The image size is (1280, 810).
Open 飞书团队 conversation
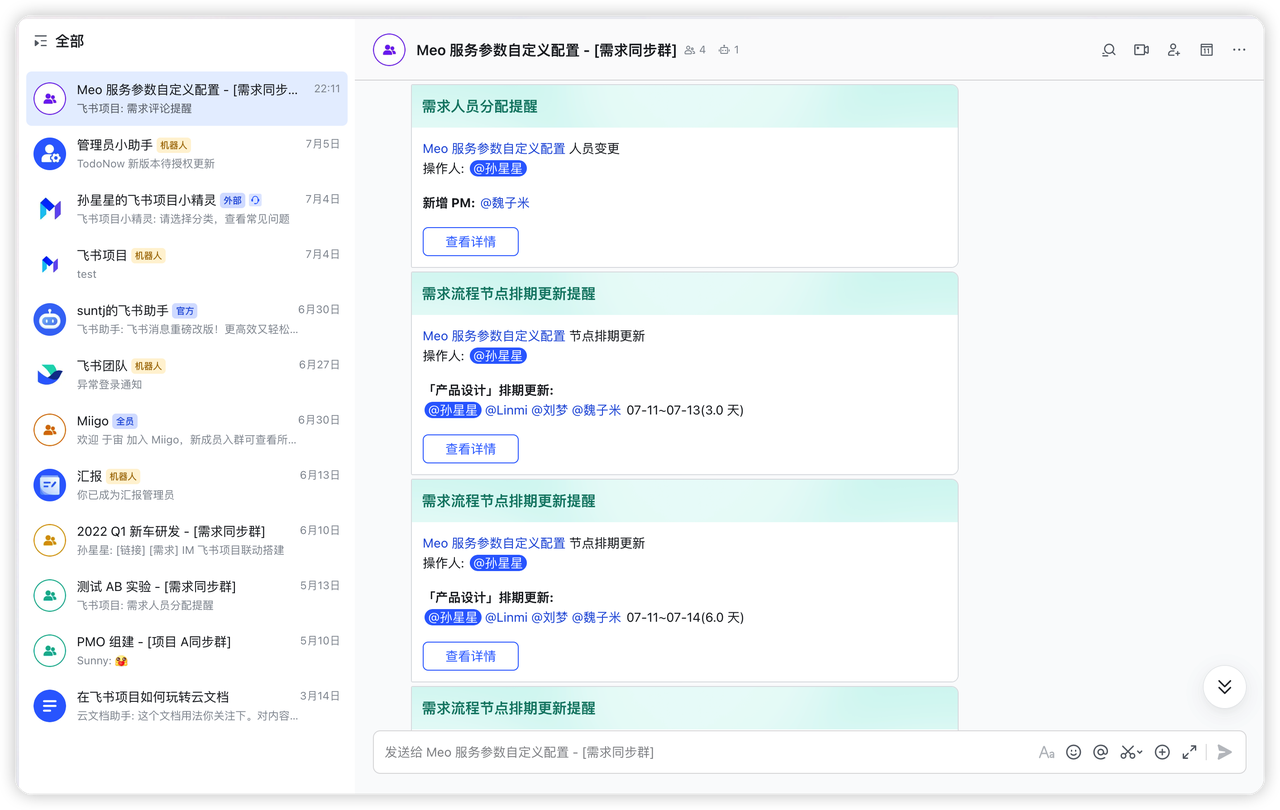(187, 374)
